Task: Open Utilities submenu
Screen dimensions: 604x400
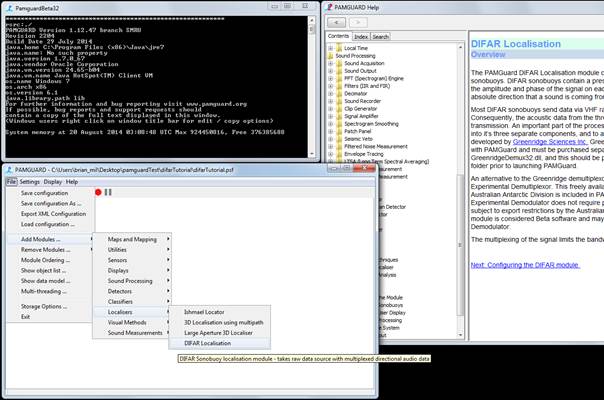Action: (132, 250)
